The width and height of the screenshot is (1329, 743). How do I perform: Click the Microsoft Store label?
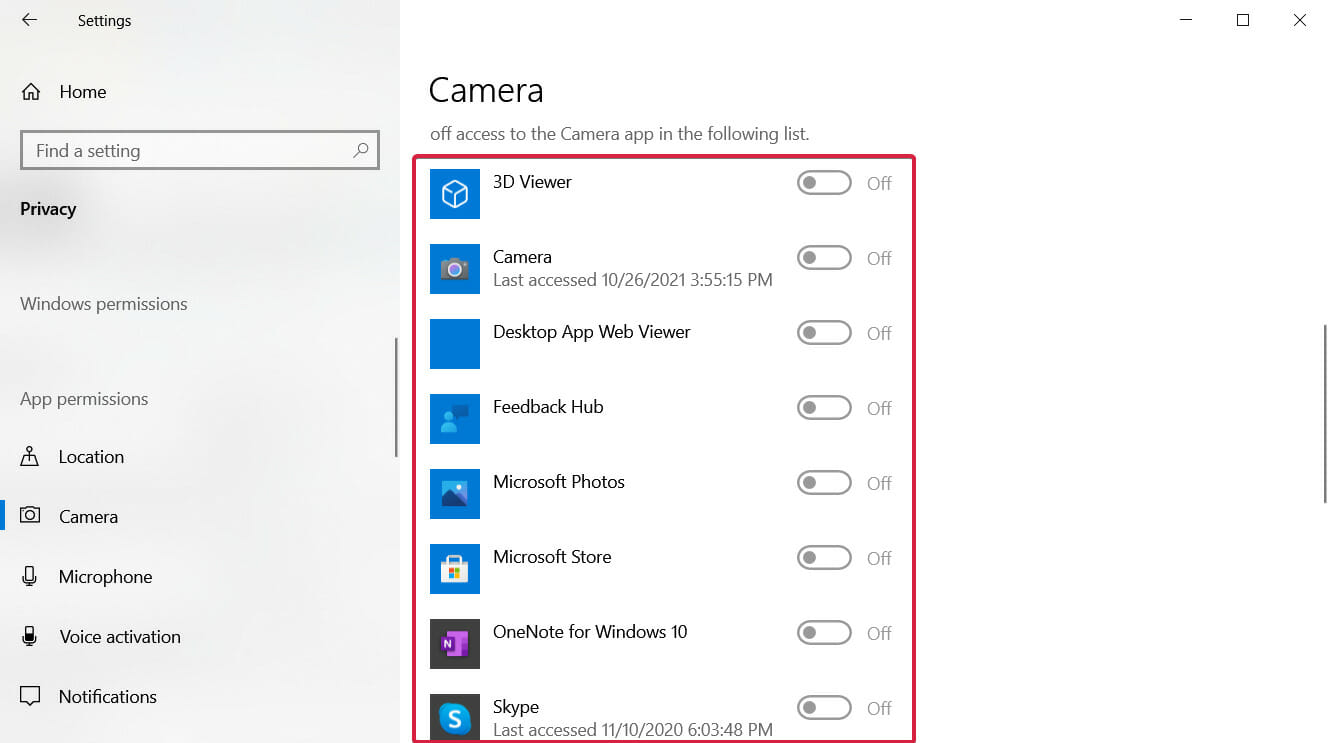[552, 557]
